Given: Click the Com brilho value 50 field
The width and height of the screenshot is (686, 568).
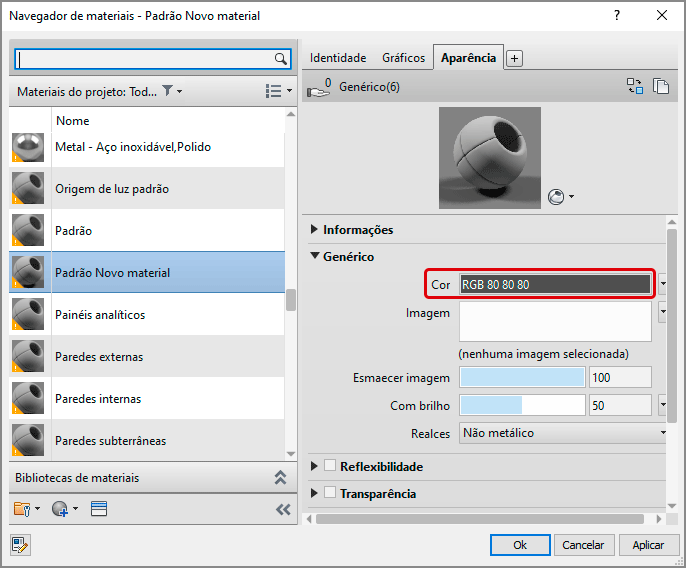Looking at the screenshot, I should (x=620, y=405).
